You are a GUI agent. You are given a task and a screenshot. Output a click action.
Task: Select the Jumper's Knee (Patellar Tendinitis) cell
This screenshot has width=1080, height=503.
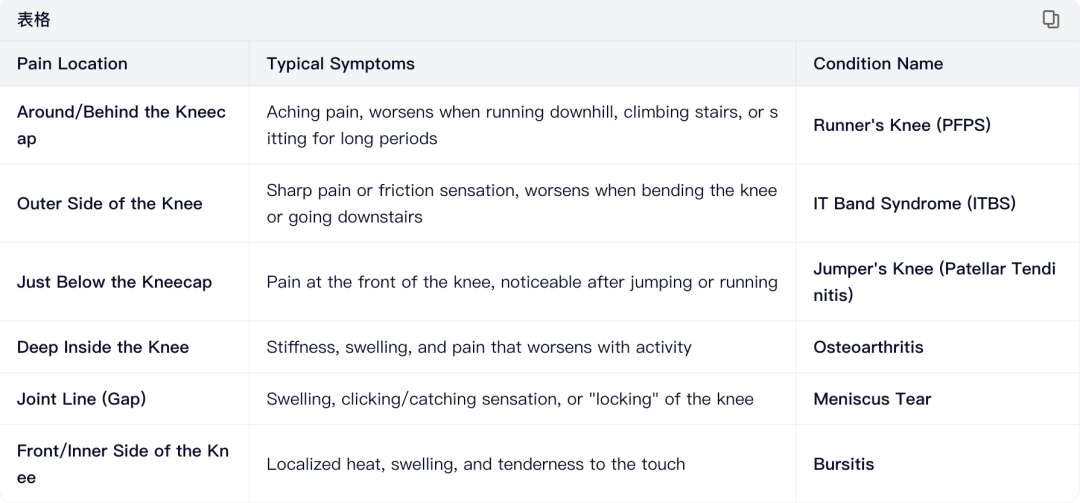(934, 282)
